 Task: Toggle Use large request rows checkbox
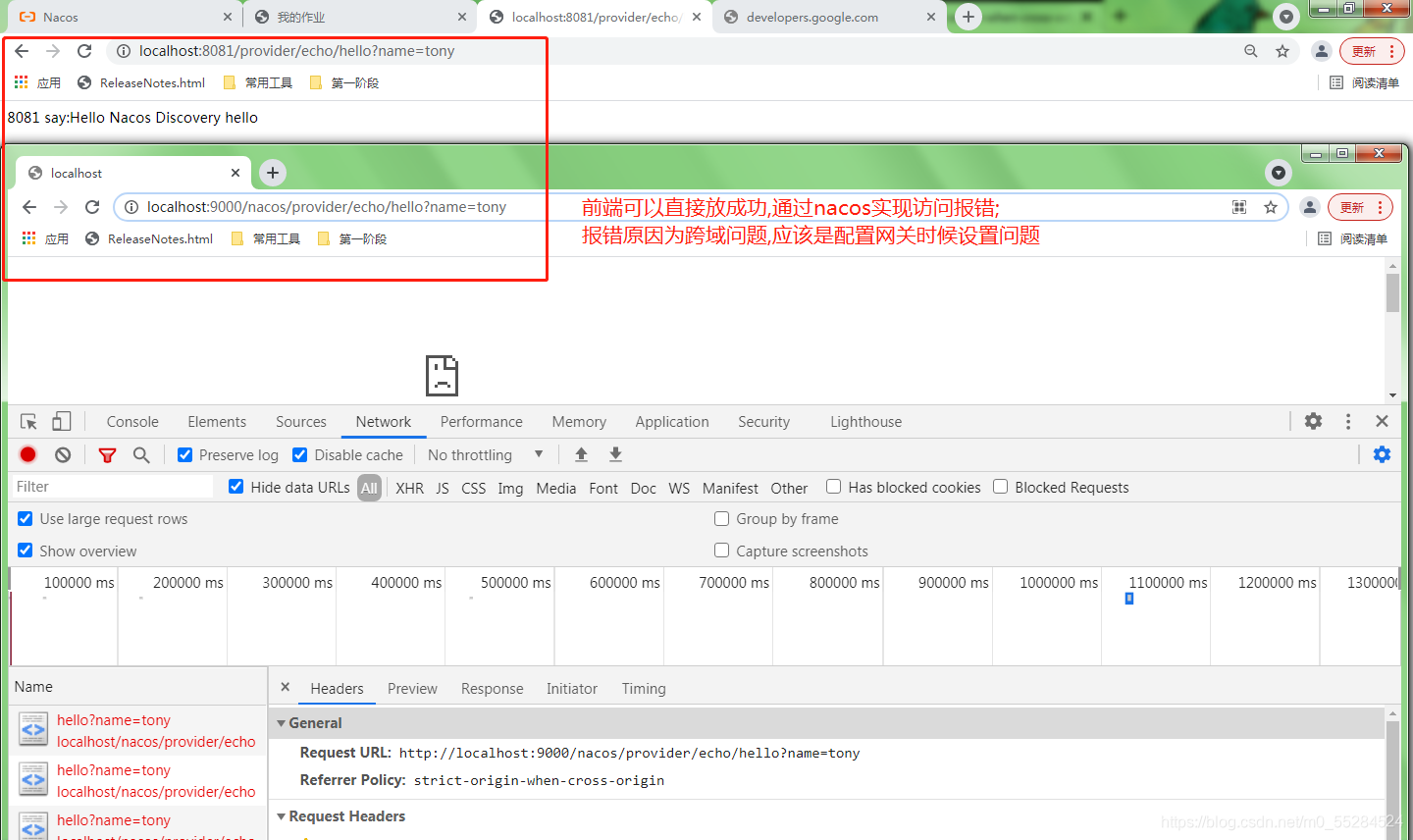(x=25, y=518)
